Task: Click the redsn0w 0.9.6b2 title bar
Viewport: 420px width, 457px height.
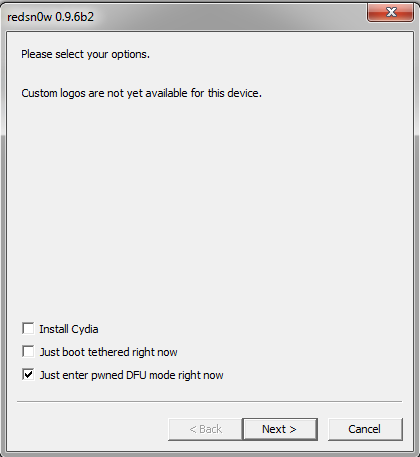Action: [187, 17]
